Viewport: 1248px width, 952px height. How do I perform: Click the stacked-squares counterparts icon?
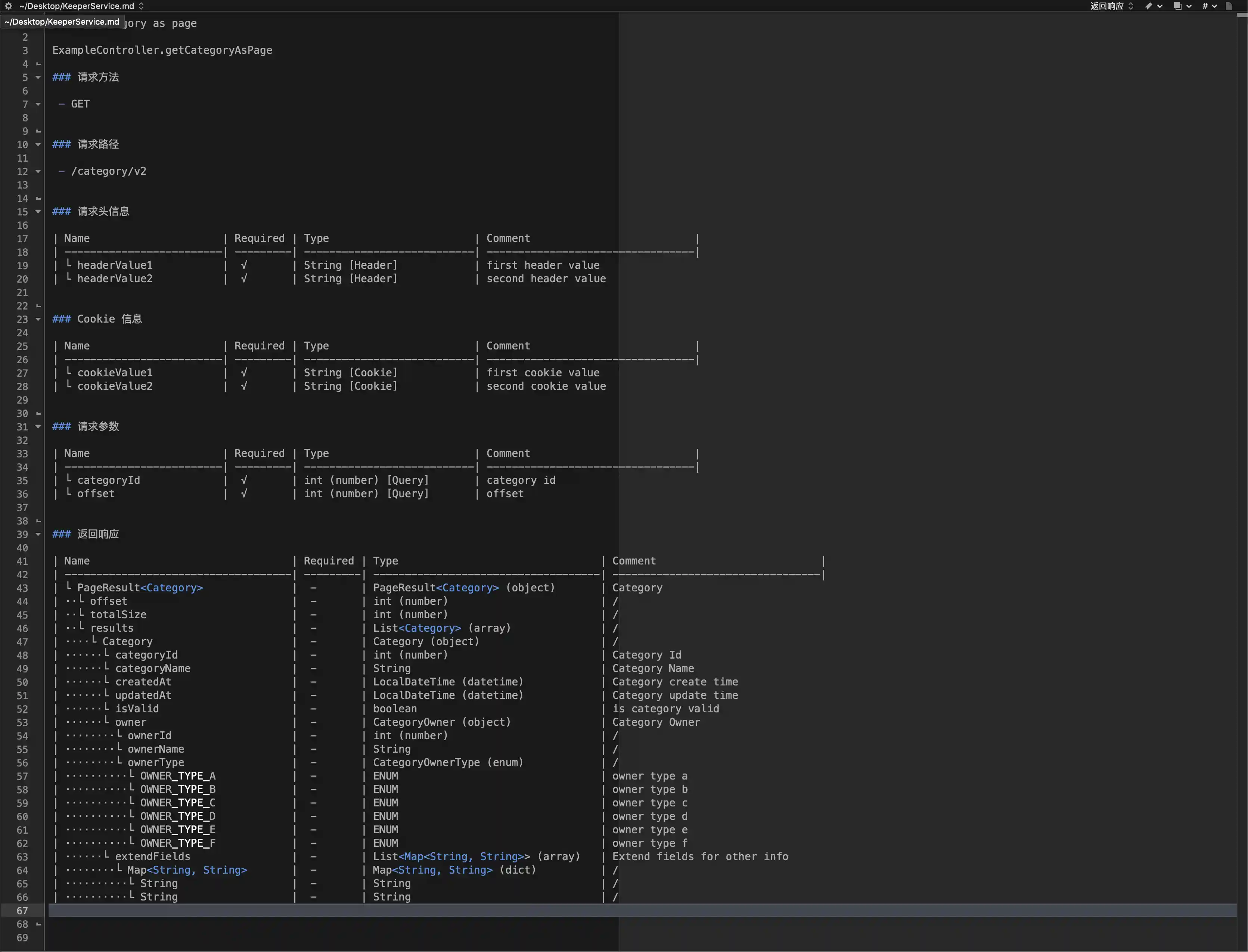[x=1178, y=6]
